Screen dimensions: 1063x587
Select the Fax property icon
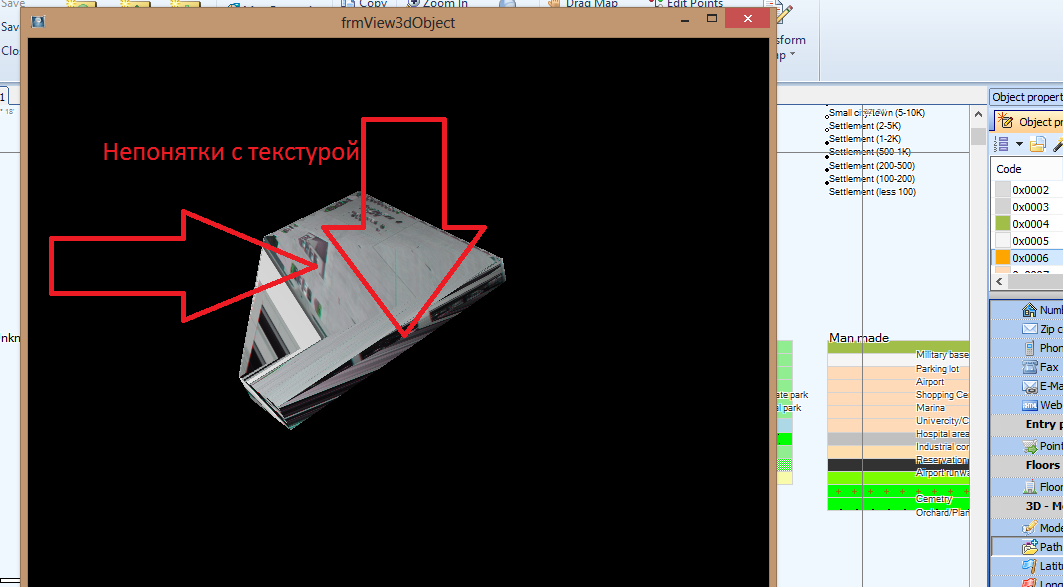(1029, 367)
